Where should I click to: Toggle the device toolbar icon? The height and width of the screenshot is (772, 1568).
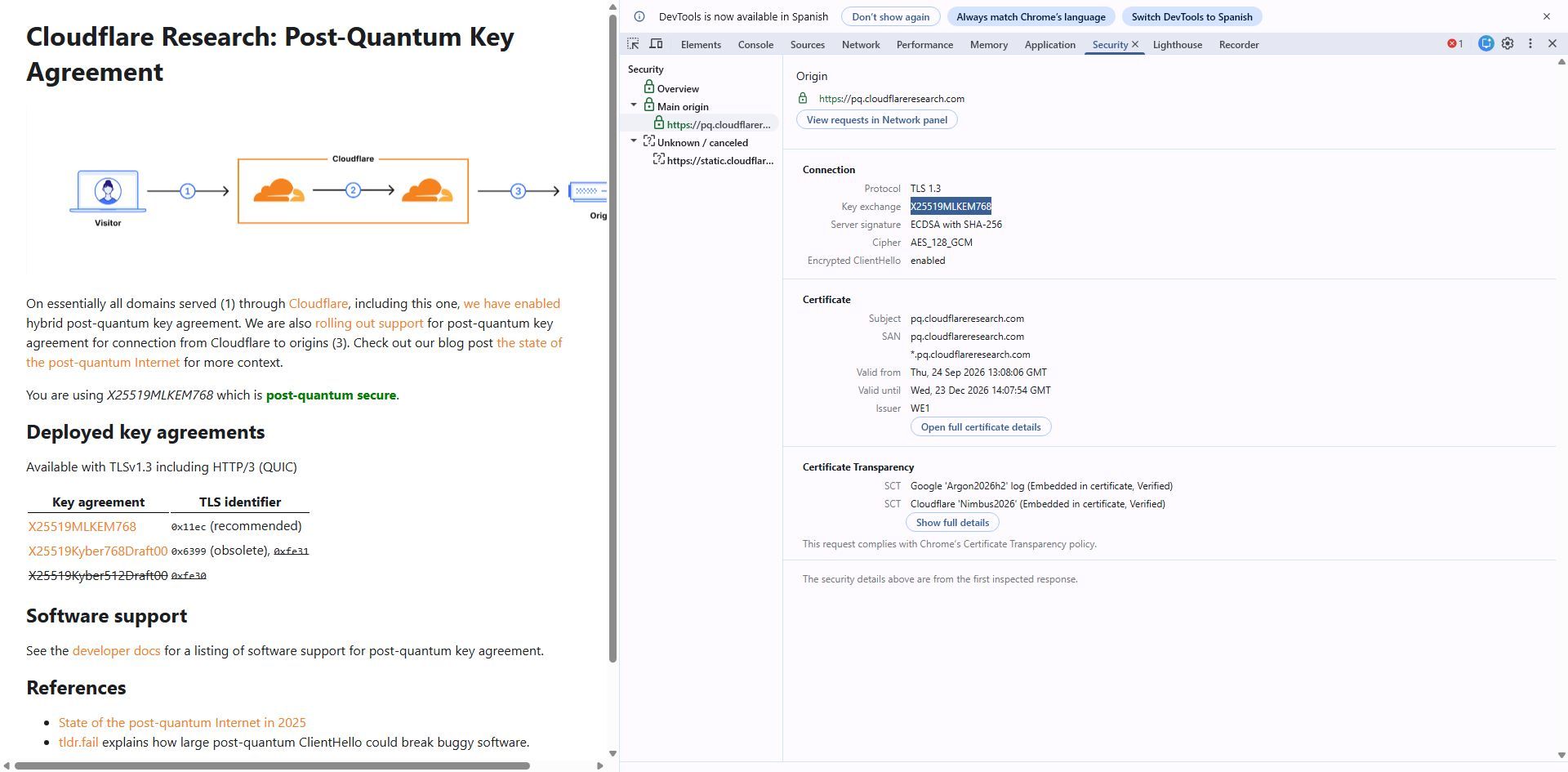(656, 44)
